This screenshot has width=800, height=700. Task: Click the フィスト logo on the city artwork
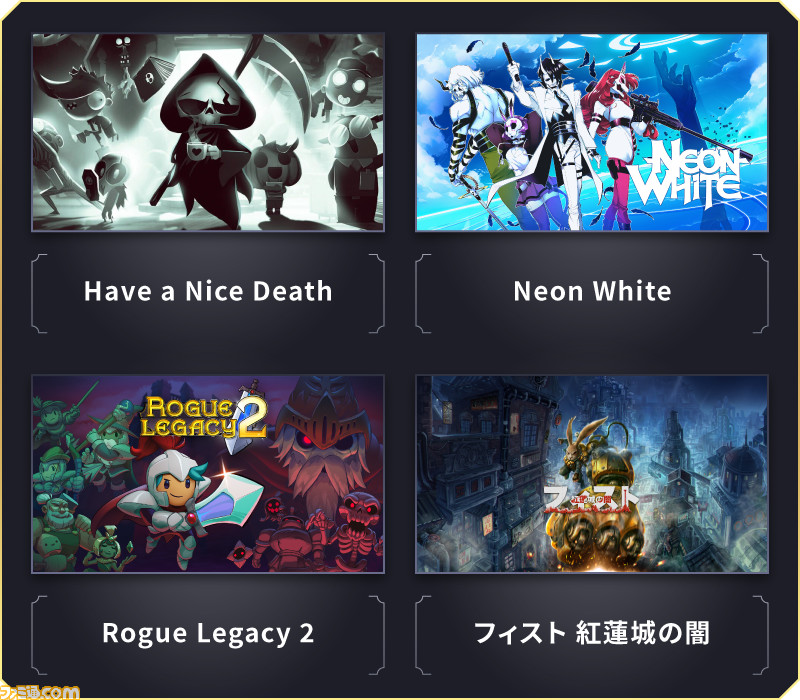pos(591,498)
